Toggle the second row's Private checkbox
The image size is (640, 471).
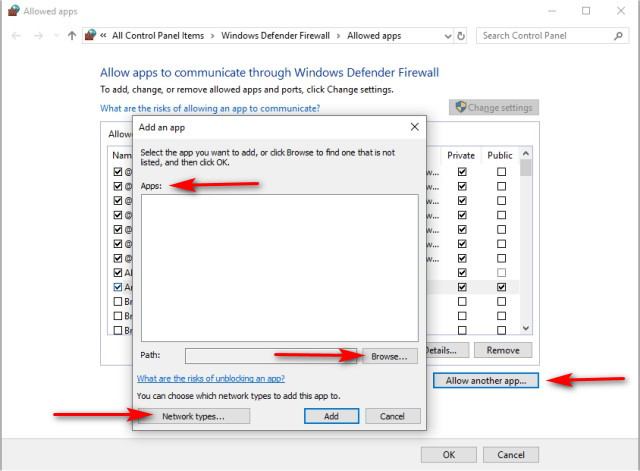point(462,186)
